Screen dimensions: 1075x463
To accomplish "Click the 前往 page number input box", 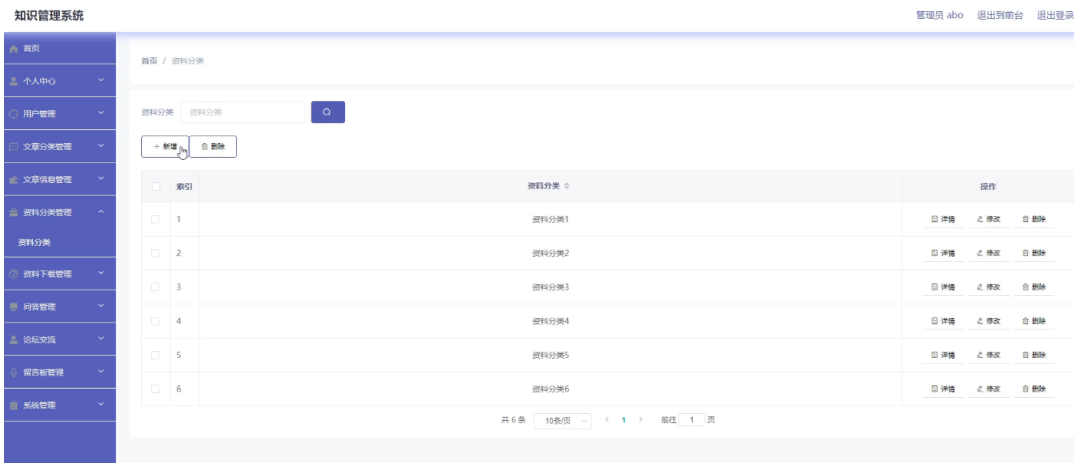I will (692, 419).
